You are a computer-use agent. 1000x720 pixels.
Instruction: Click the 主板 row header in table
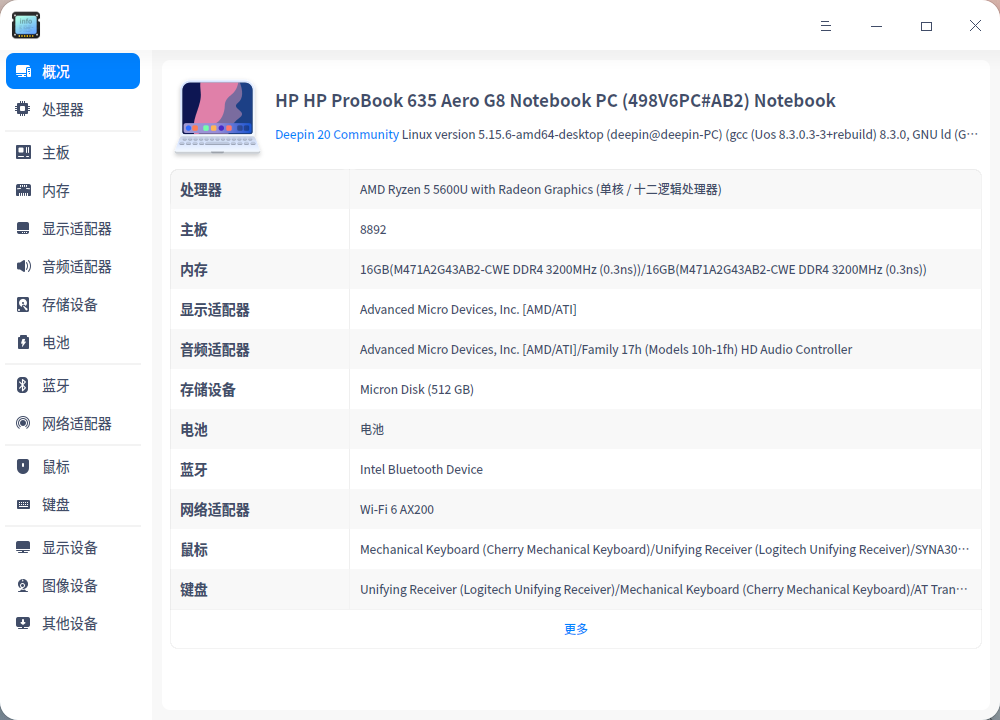click(x=194, y=230)
